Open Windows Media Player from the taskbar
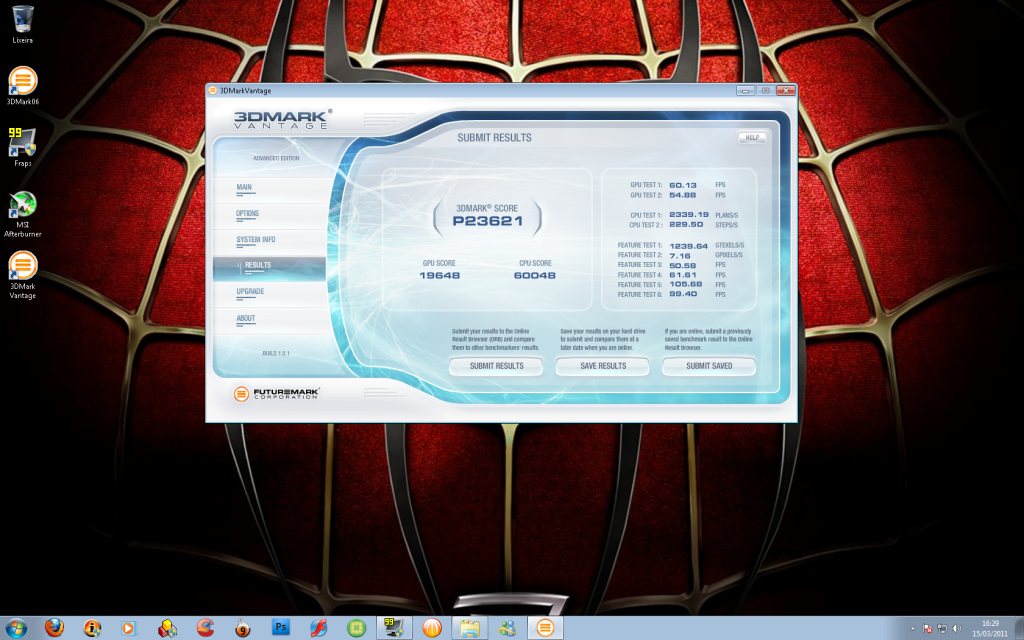 128,628
